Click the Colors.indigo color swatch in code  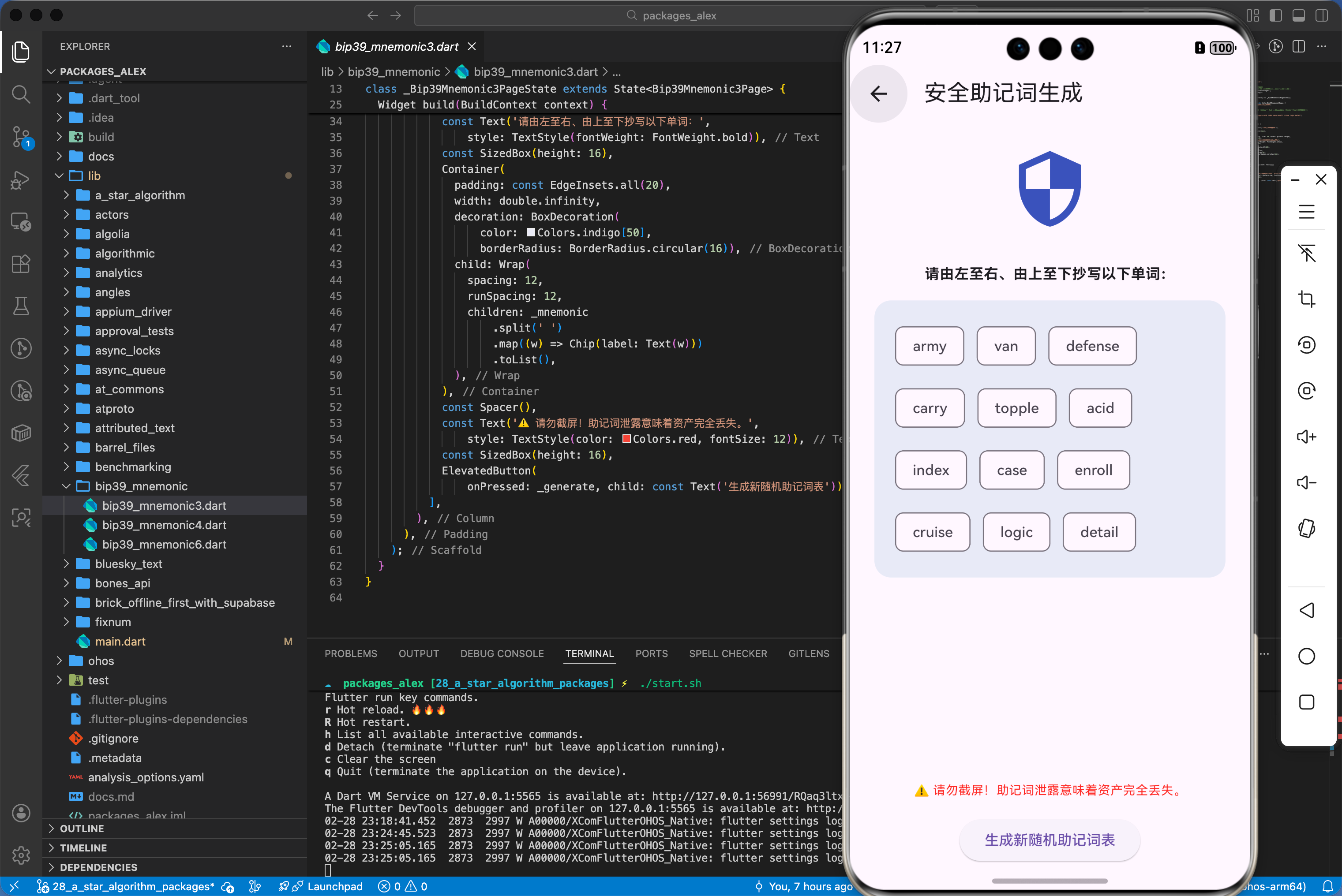pyautogui.click(x=530, y=232)
